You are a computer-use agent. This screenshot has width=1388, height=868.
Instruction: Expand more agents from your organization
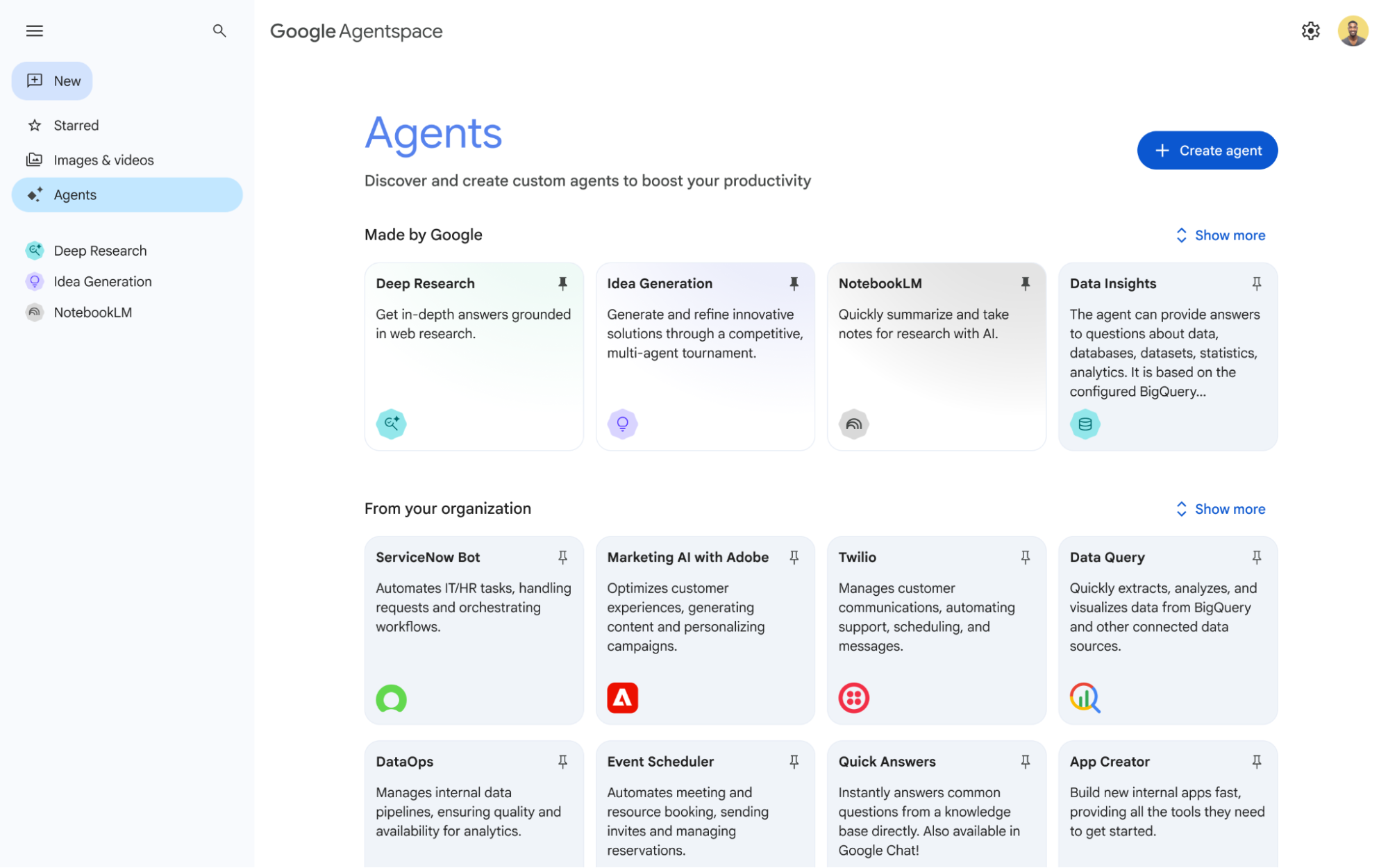click(1219, 508)
